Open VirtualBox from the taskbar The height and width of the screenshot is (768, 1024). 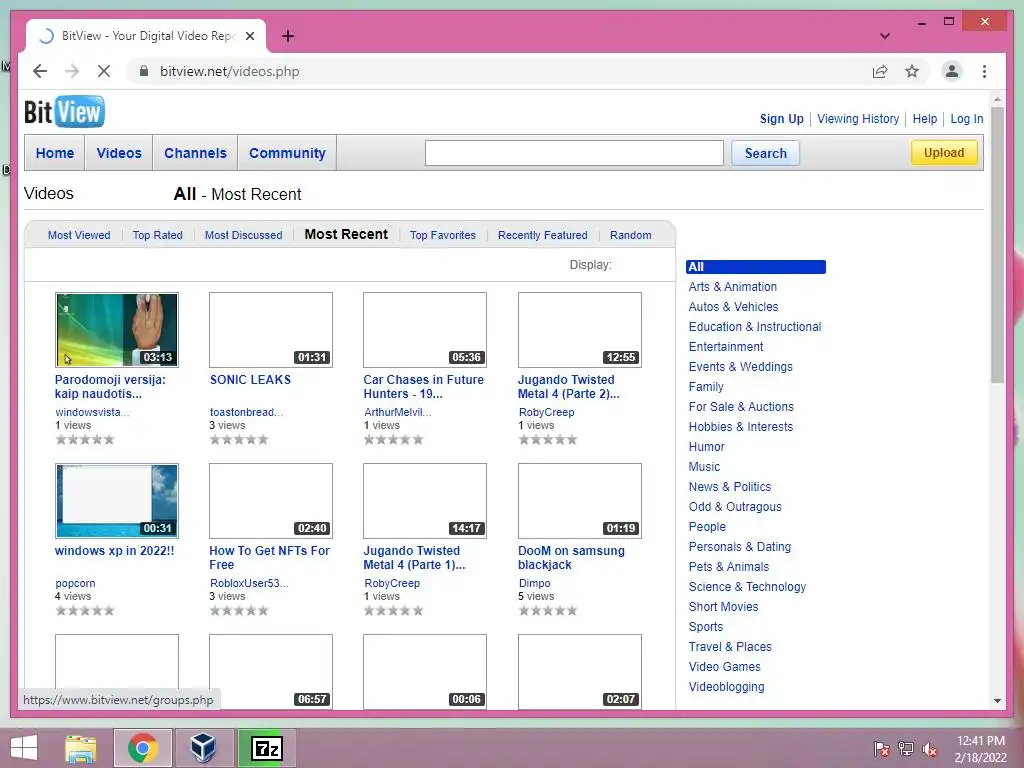(203, 748)
